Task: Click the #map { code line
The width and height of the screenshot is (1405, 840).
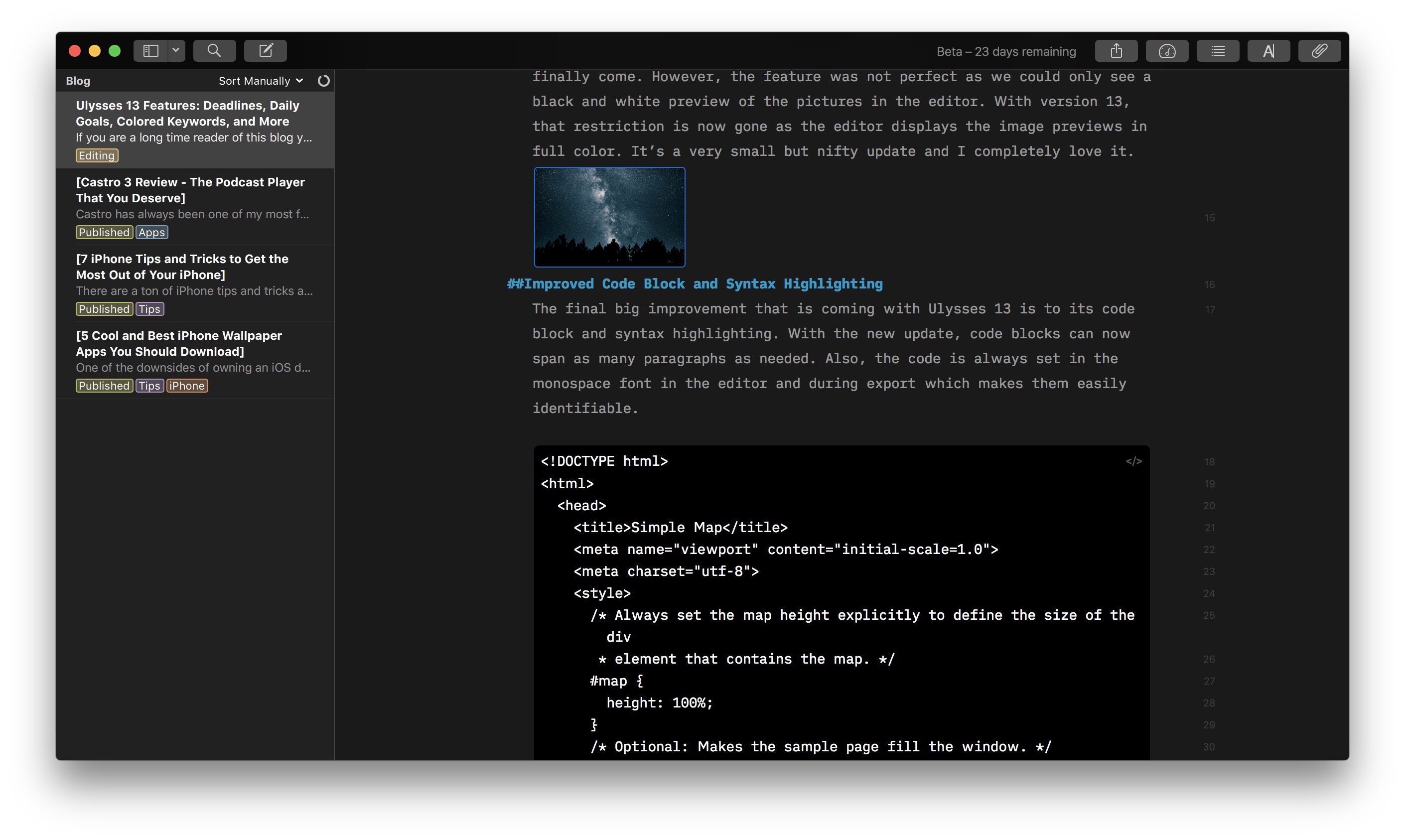Action: tap(616, 681)
